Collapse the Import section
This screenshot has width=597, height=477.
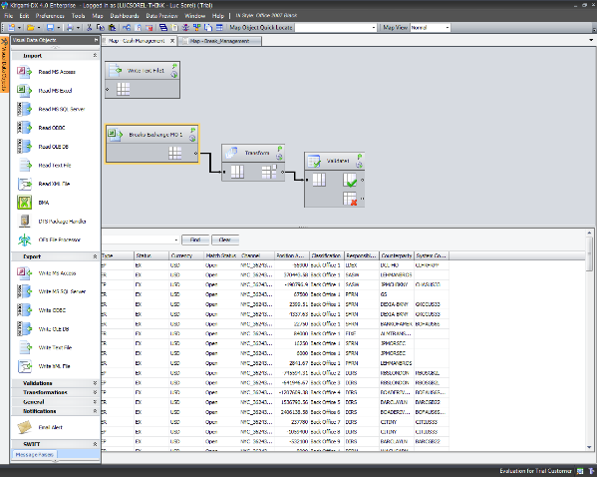pyautogui.click(x=95, y=56)
